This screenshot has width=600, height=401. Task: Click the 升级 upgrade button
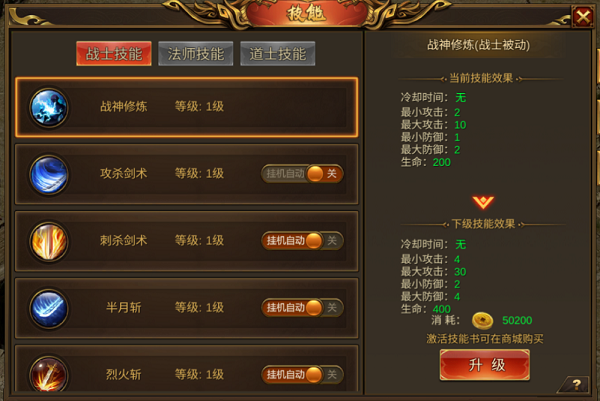tap(485, 365)
